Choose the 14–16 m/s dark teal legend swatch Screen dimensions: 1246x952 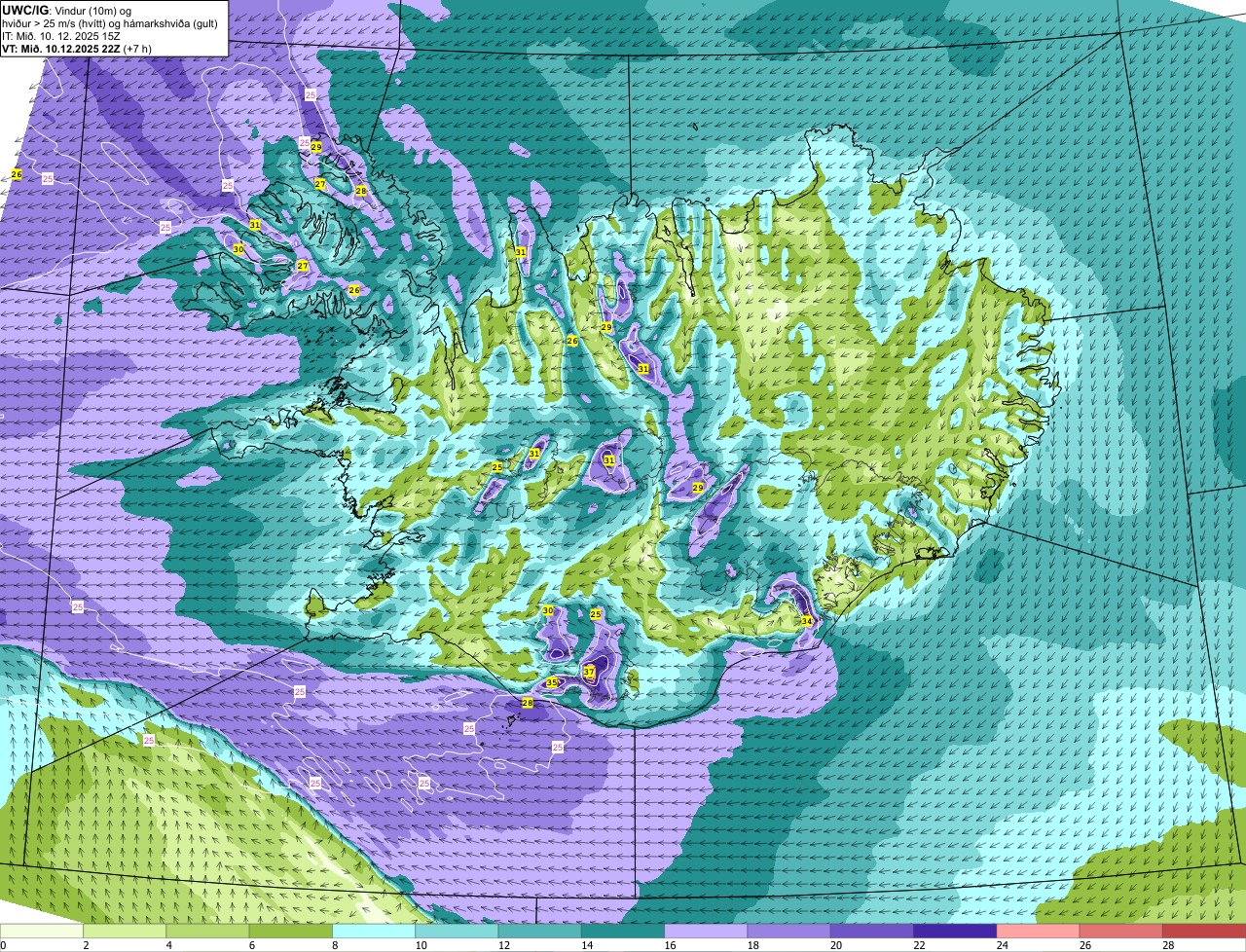(623, 932)
